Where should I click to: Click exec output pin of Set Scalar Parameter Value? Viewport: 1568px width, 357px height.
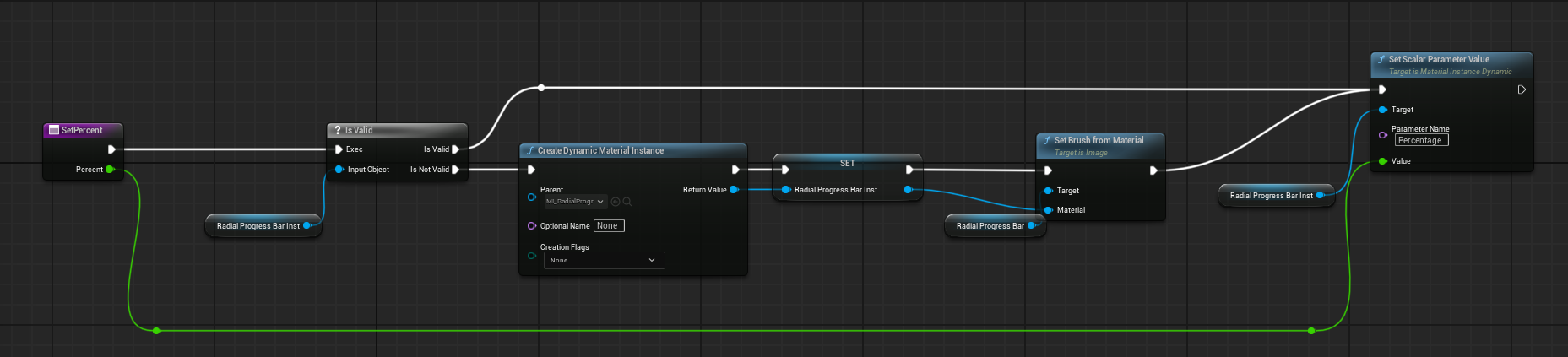click(1522, 89)
